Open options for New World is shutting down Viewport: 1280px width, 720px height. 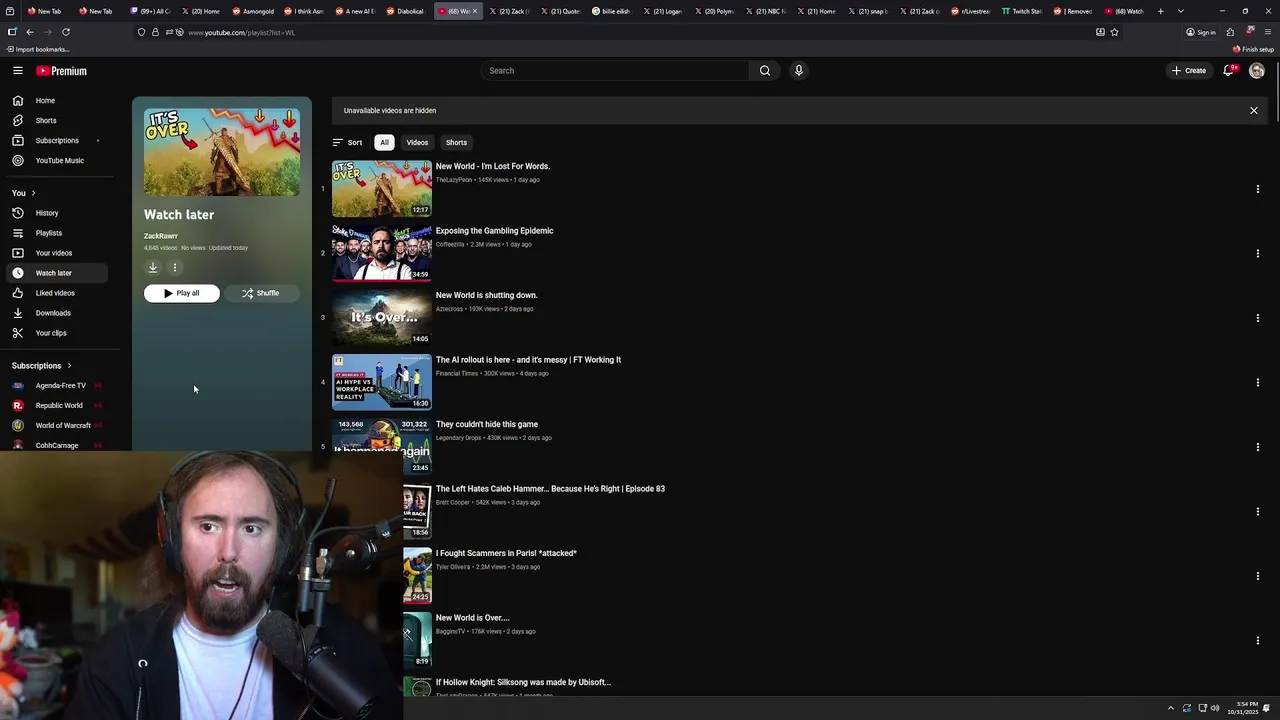(1258, 318)
